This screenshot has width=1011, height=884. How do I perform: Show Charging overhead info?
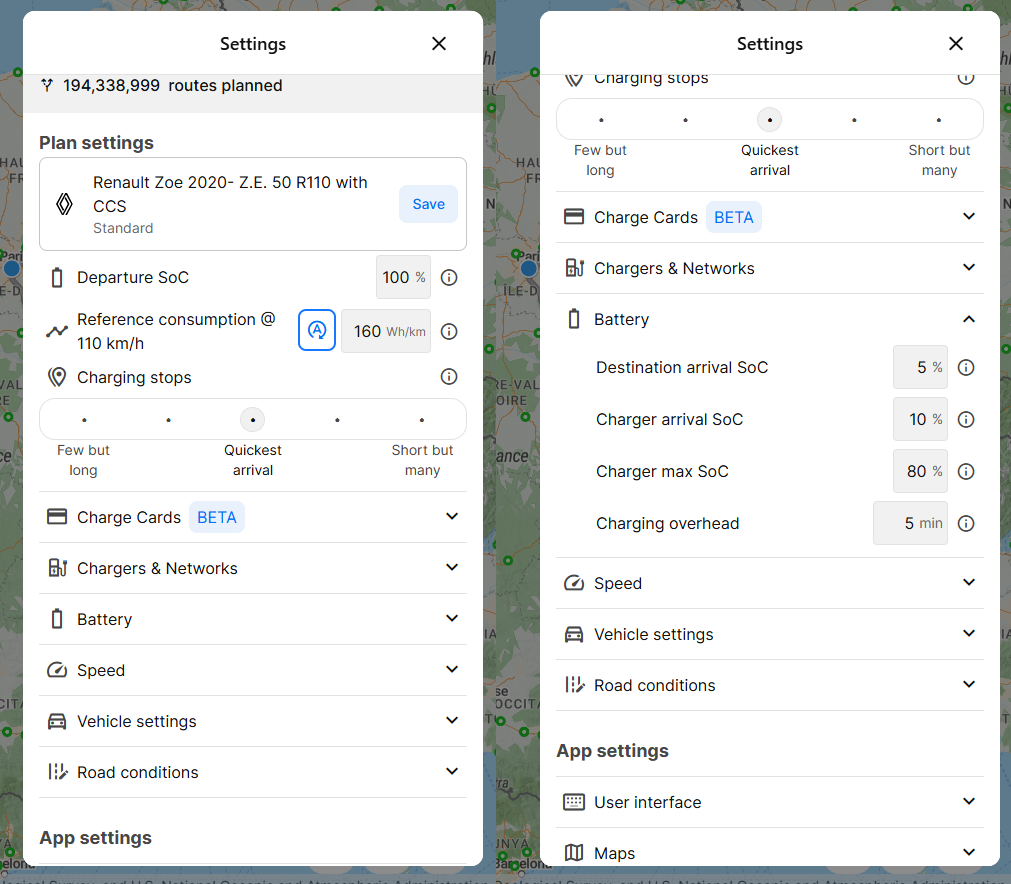coord(966,524)
